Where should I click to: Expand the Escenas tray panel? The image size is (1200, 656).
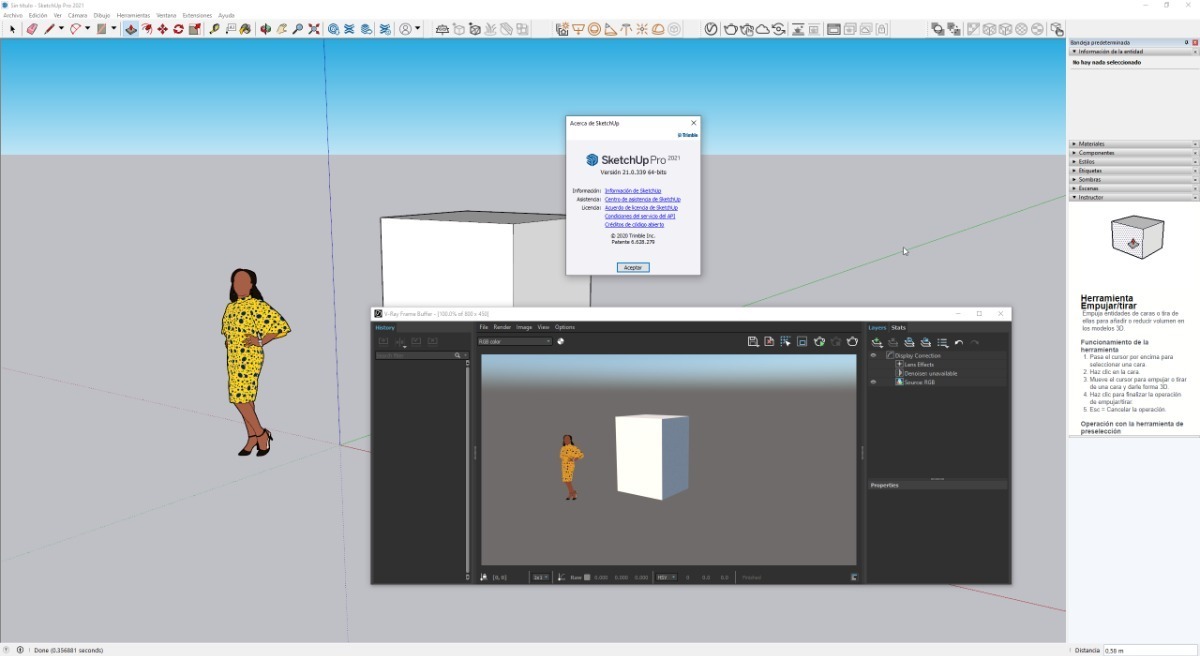coord(1133,188)
